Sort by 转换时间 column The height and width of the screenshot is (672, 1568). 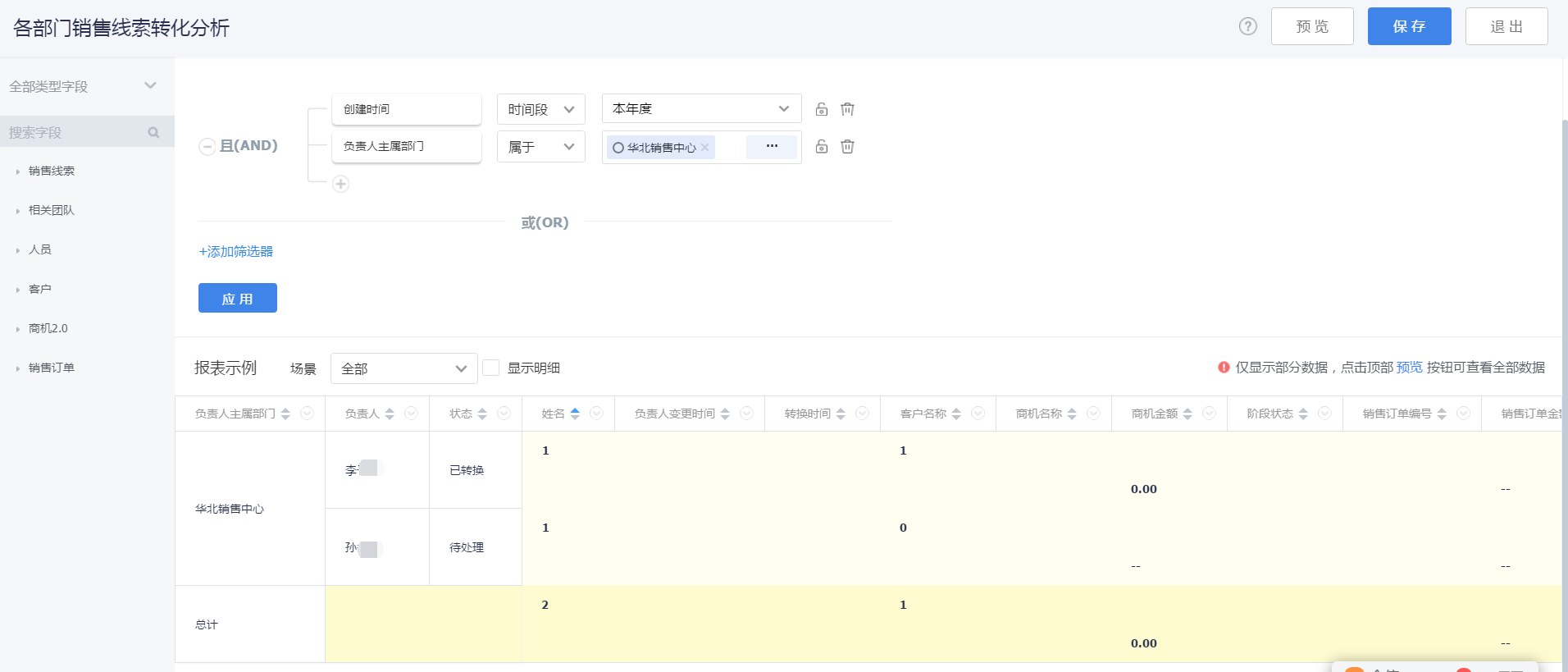tap(841, 414)
